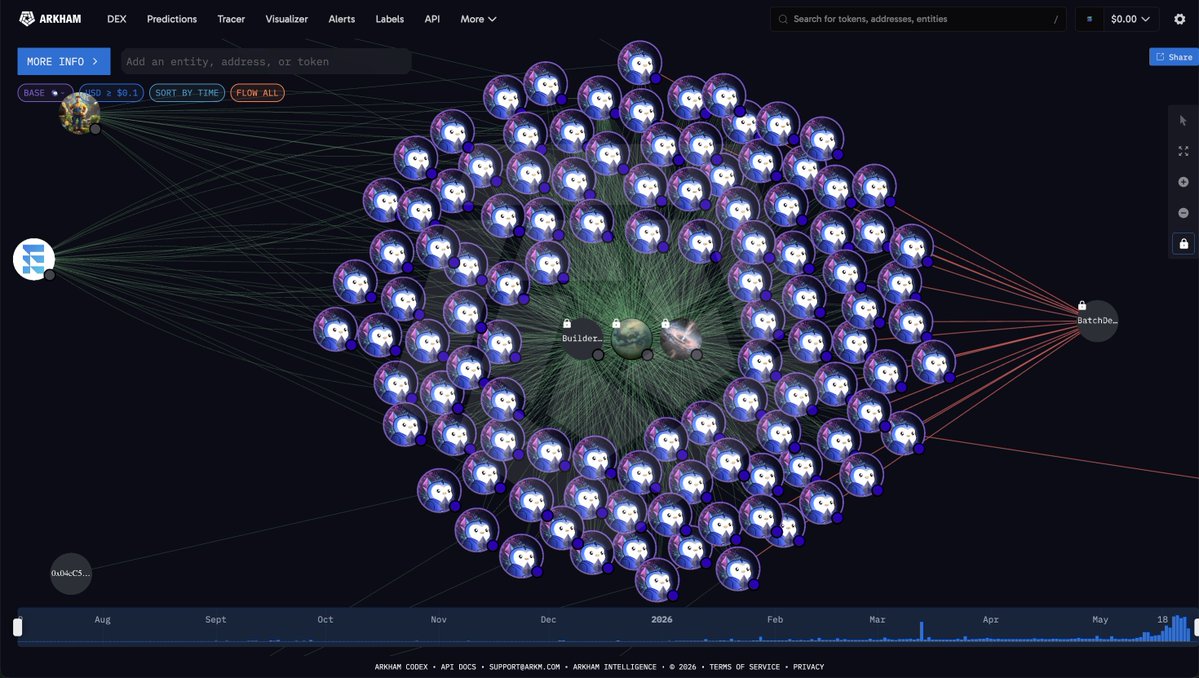Click the fit-to-screen expand icon
Image resolution: width=1199 pixels, height=678 pixels.
coord(1183,151)
